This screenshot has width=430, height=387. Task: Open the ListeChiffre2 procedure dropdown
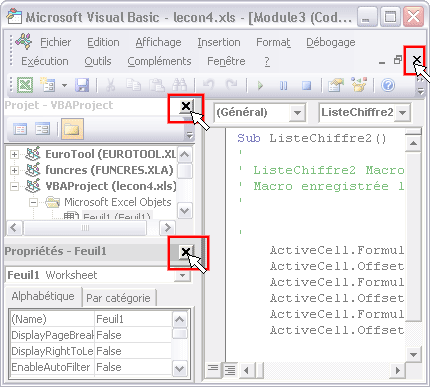(402, 112)
